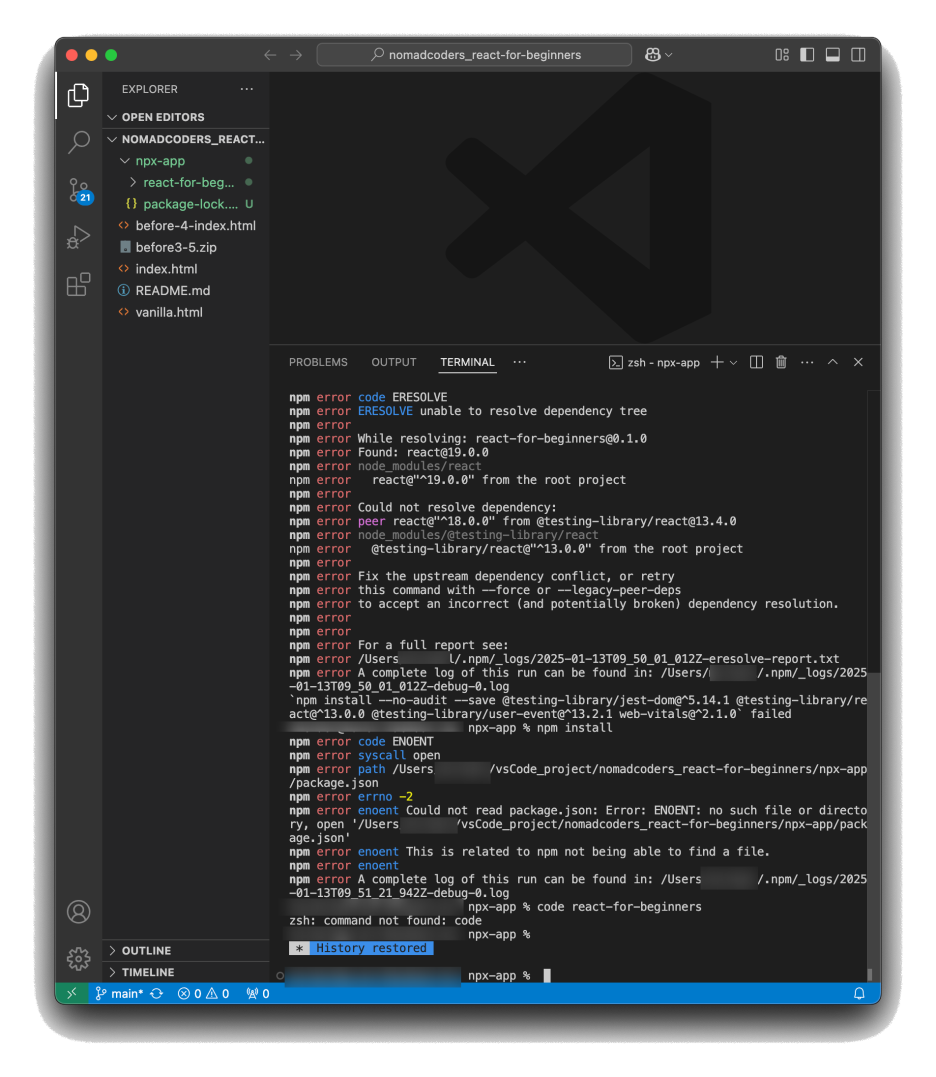This screenshot has width=936, height=1077.
Task: Expand the react-for-beg... folder
Action: pyautogui.click(x=185, y=183)
